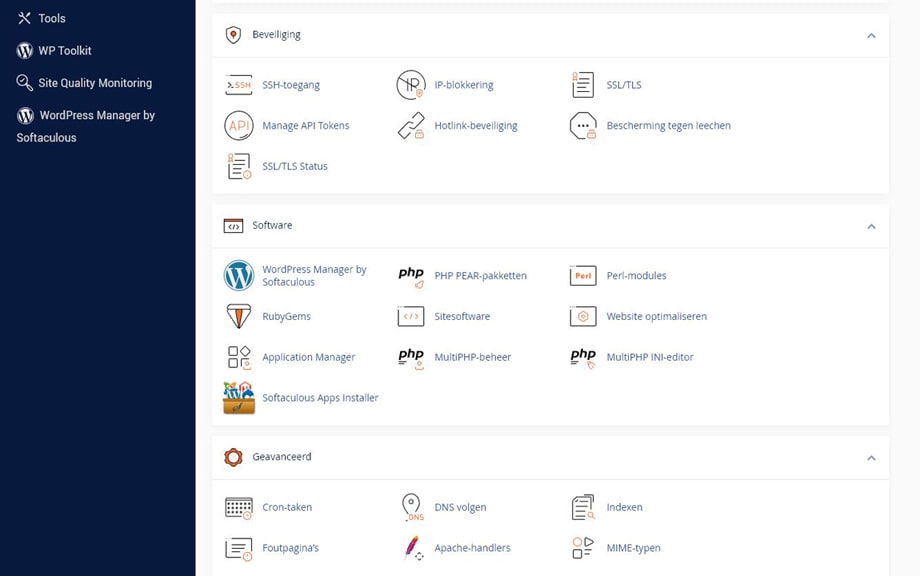Open the SSL/TLS Status icon
This screenshot has height=576, width=920.
click(x=239, y=166)
